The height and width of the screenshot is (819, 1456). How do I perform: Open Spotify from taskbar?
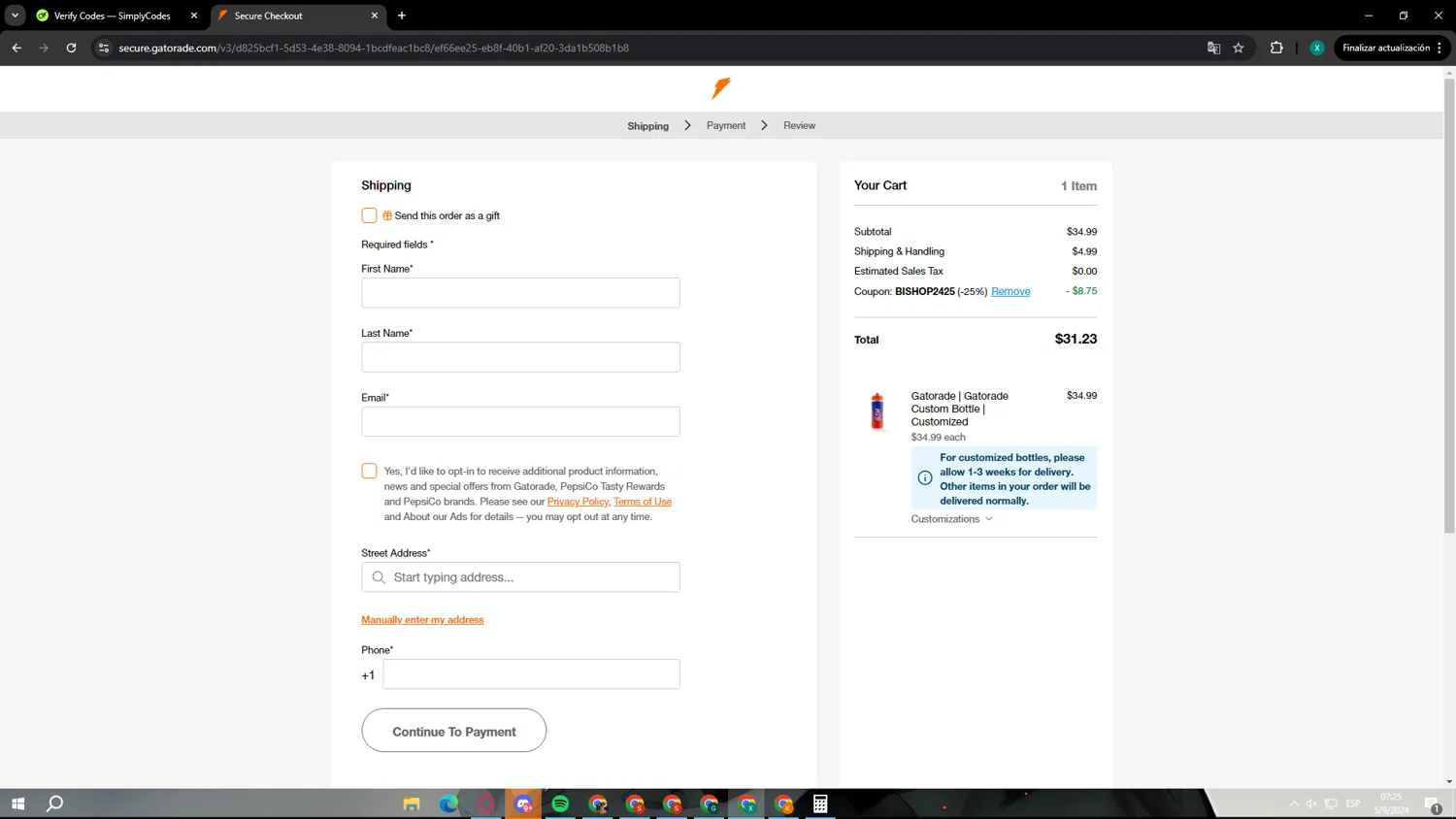coord(560,803)
